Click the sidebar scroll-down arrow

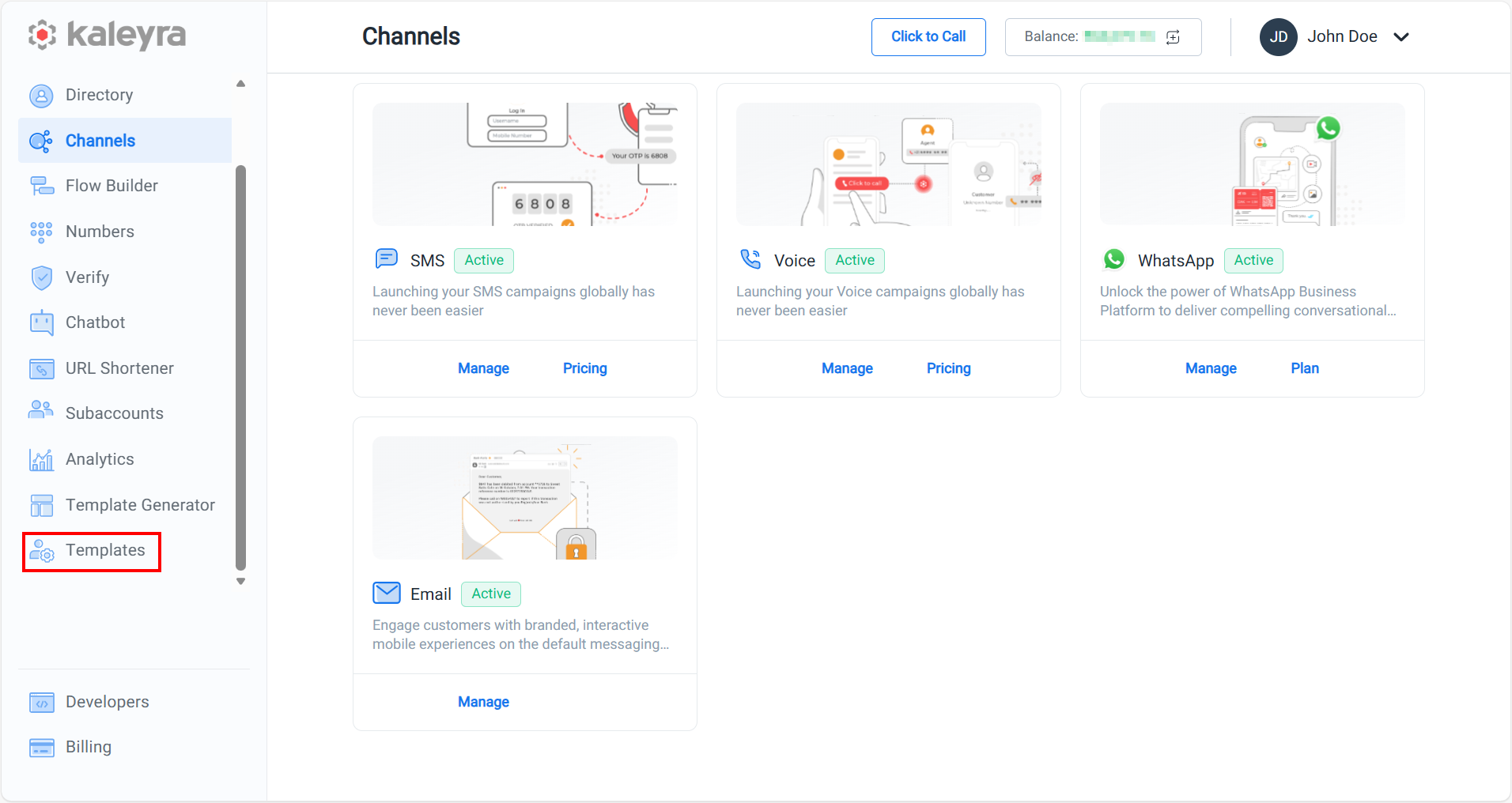(240, 582)
